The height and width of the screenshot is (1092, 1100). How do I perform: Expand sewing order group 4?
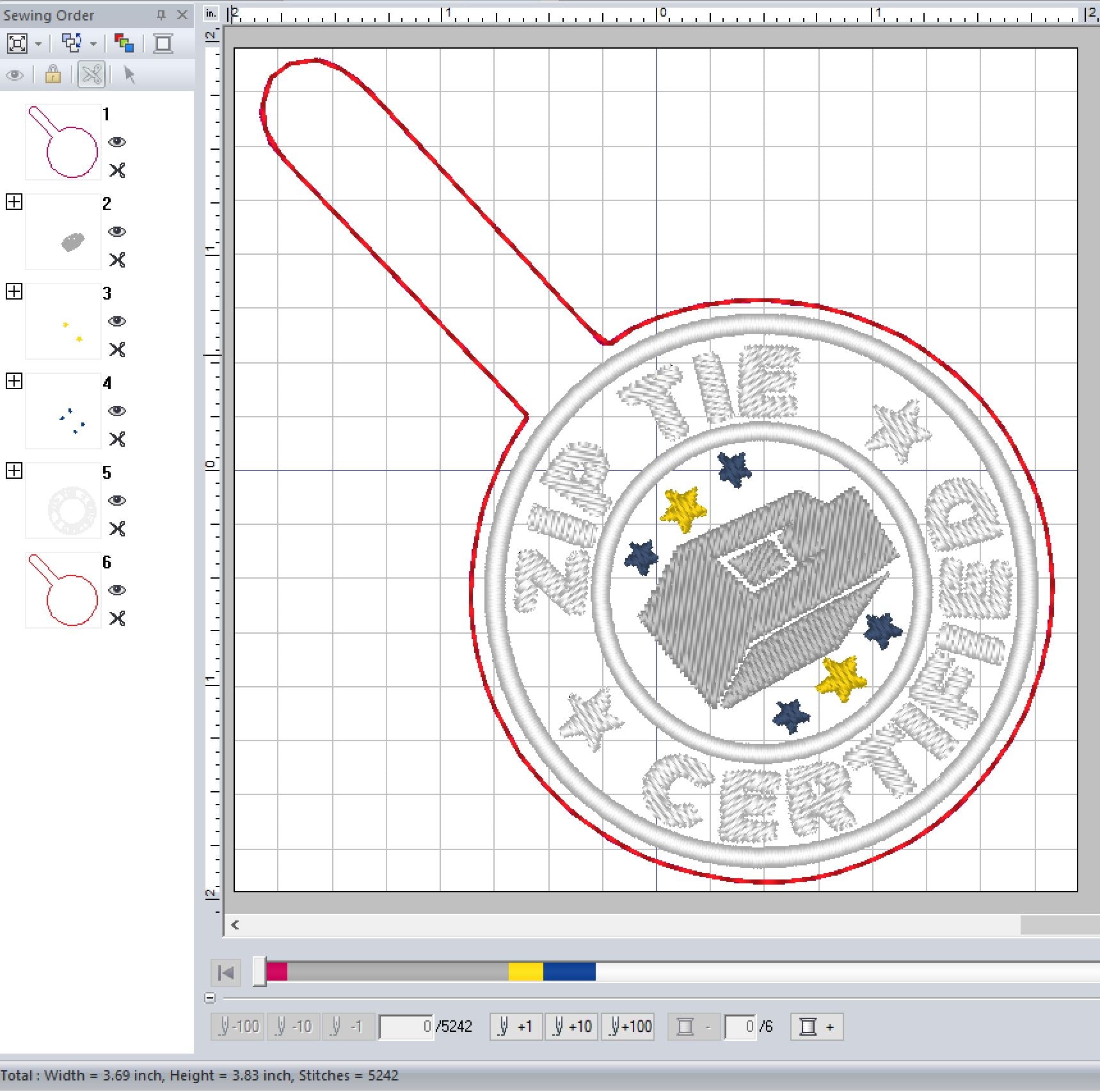tap(14, 381)
